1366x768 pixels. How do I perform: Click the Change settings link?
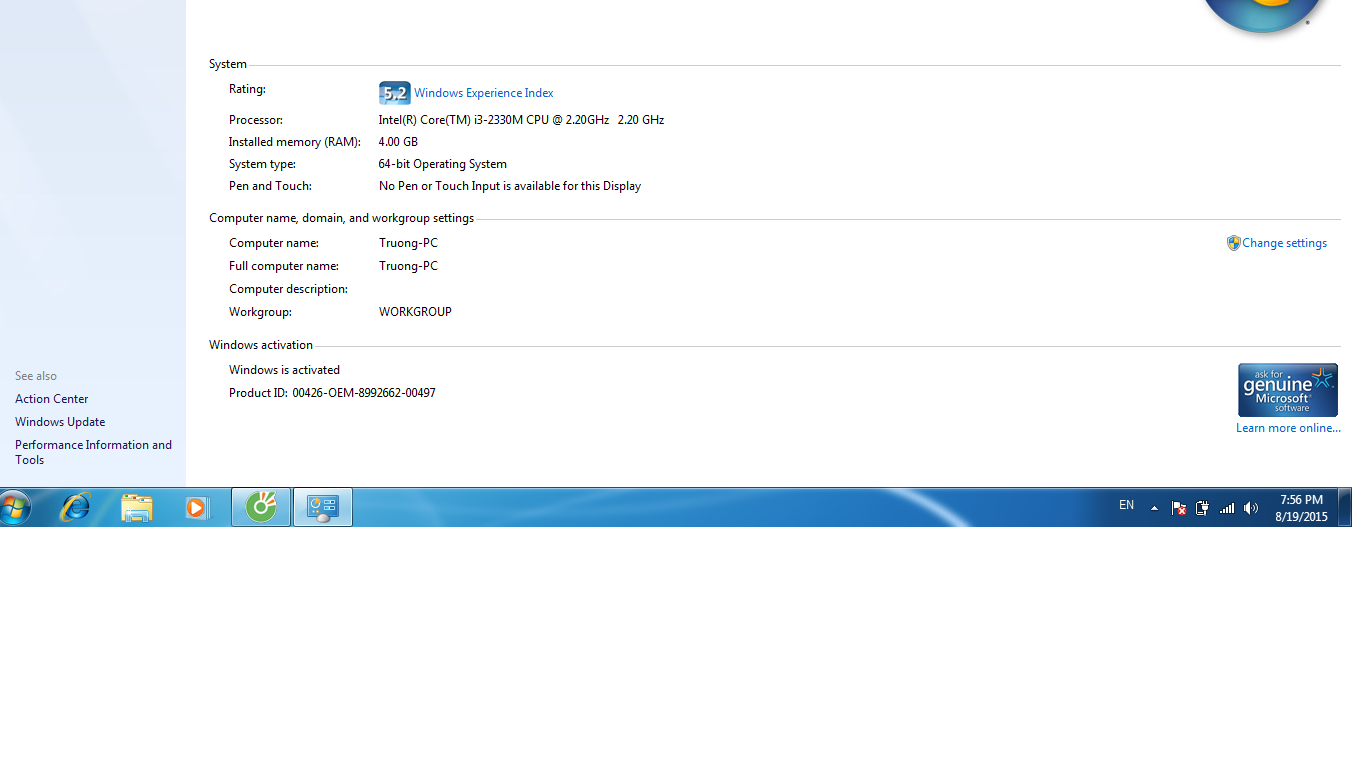tap(1284, 243)
